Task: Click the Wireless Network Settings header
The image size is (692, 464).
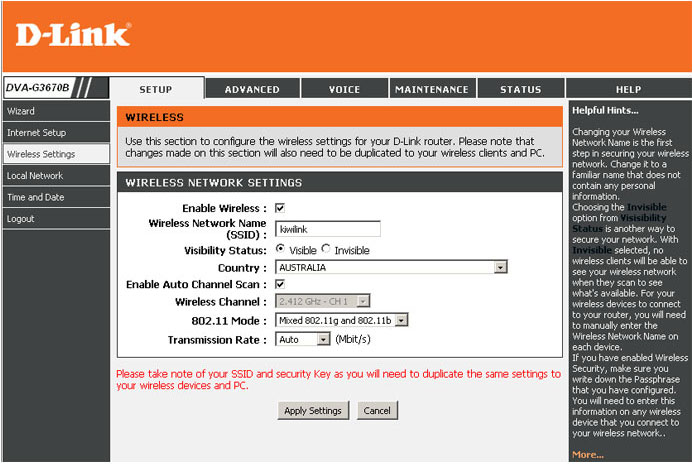Action: [340, 182]
